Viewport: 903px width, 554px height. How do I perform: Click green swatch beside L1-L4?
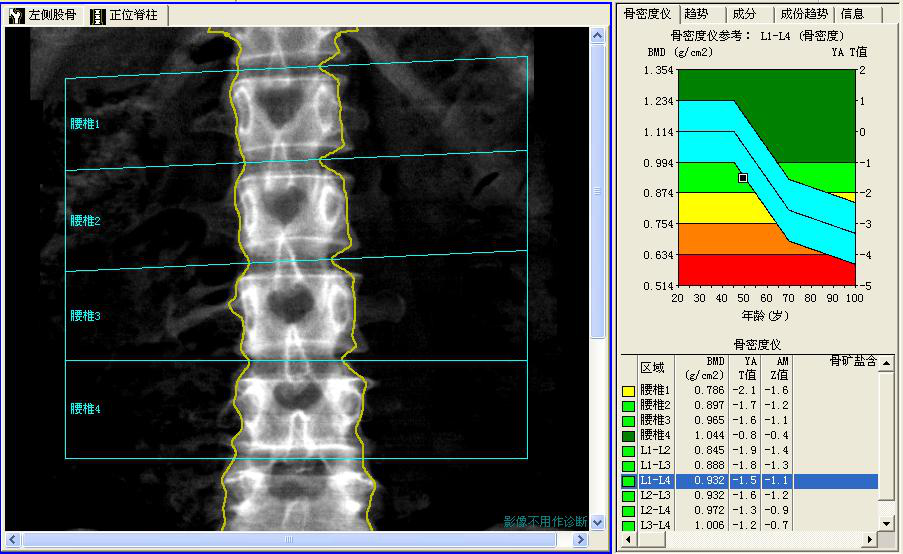[x=628, y=481]
